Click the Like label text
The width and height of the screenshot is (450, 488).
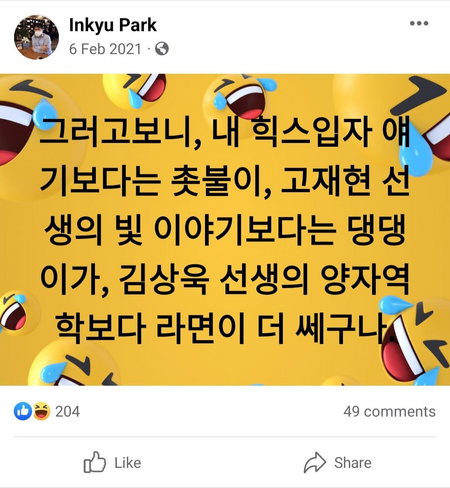point(128,463)
